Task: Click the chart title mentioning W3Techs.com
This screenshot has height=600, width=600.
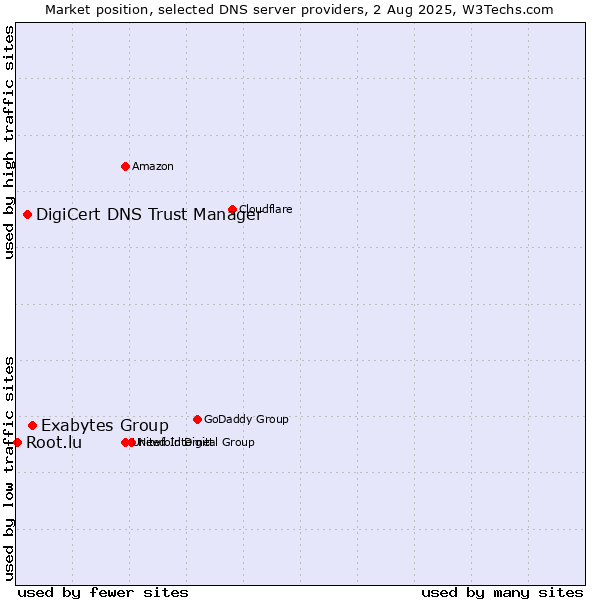Action: [299, 10]
